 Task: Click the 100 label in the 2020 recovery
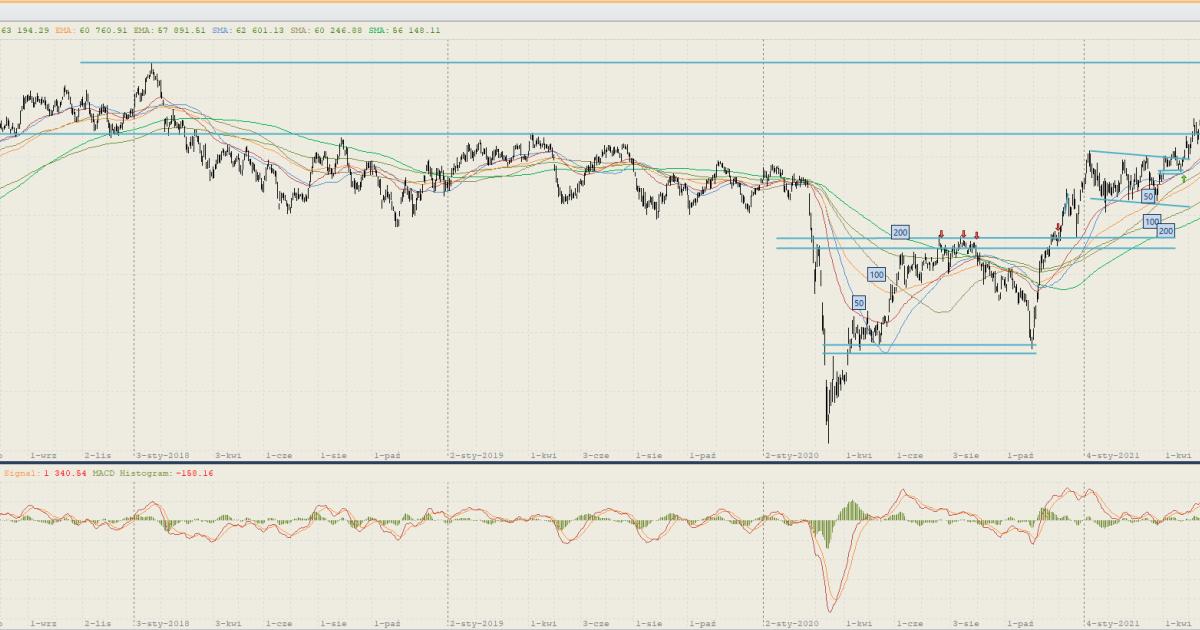click(876, 274)
